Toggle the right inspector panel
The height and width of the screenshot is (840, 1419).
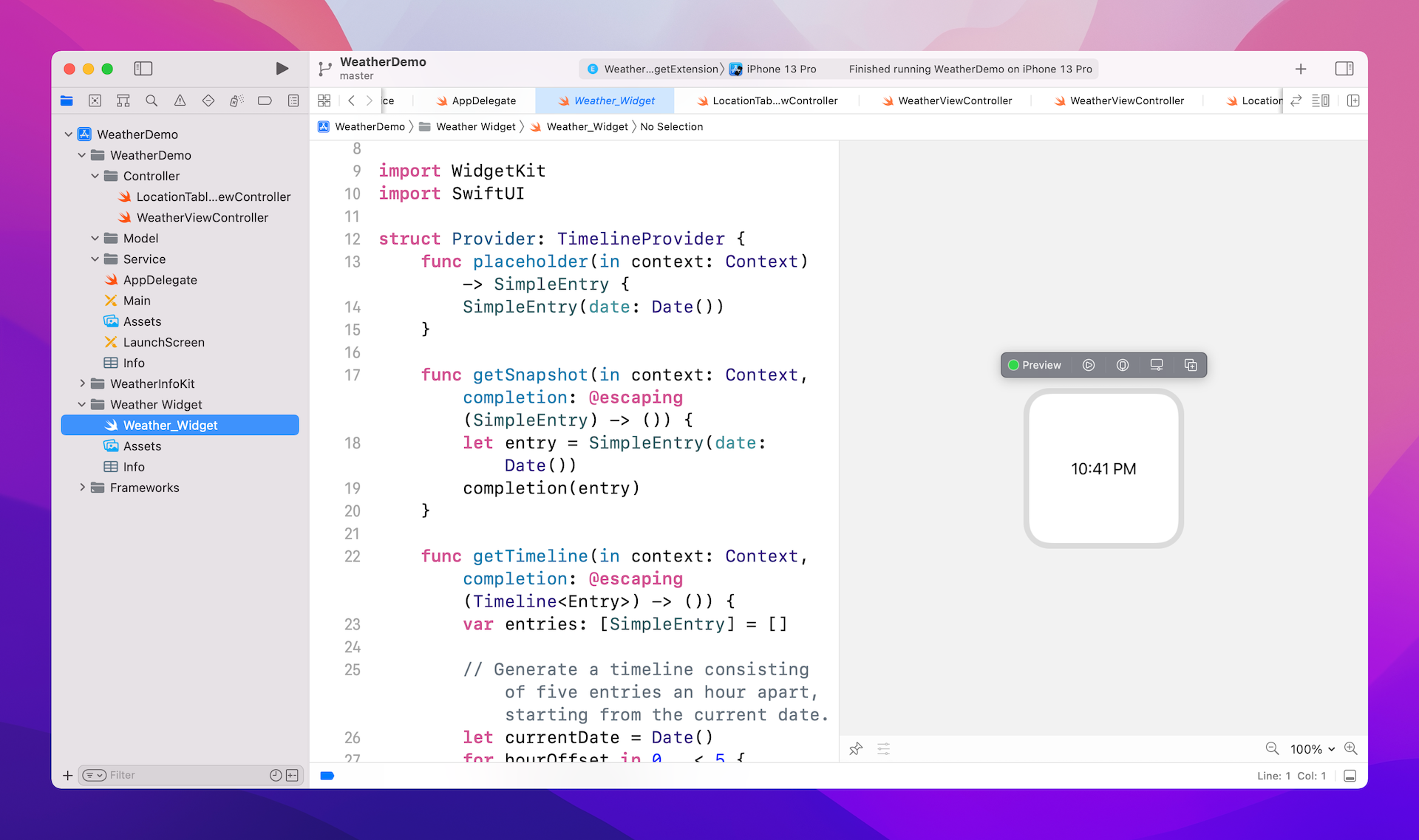click(x=1344, y=69)
